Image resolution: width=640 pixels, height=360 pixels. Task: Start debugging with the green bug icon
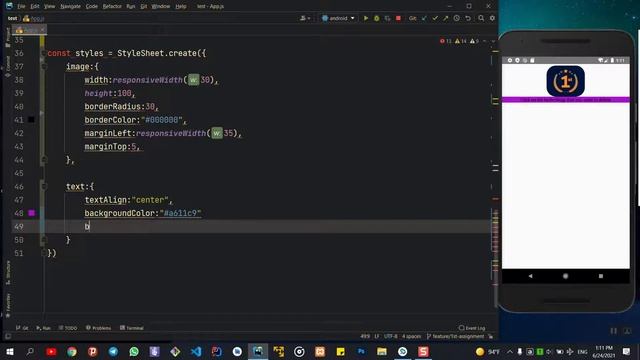tap(377, 18)
